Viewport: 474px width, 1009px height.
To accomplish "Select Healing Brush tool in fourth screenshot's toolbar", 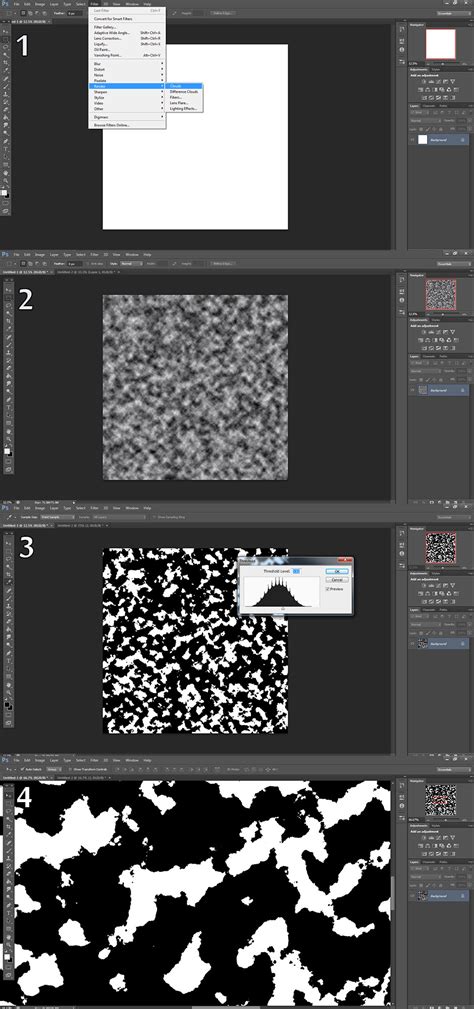I will pos(8,842).
